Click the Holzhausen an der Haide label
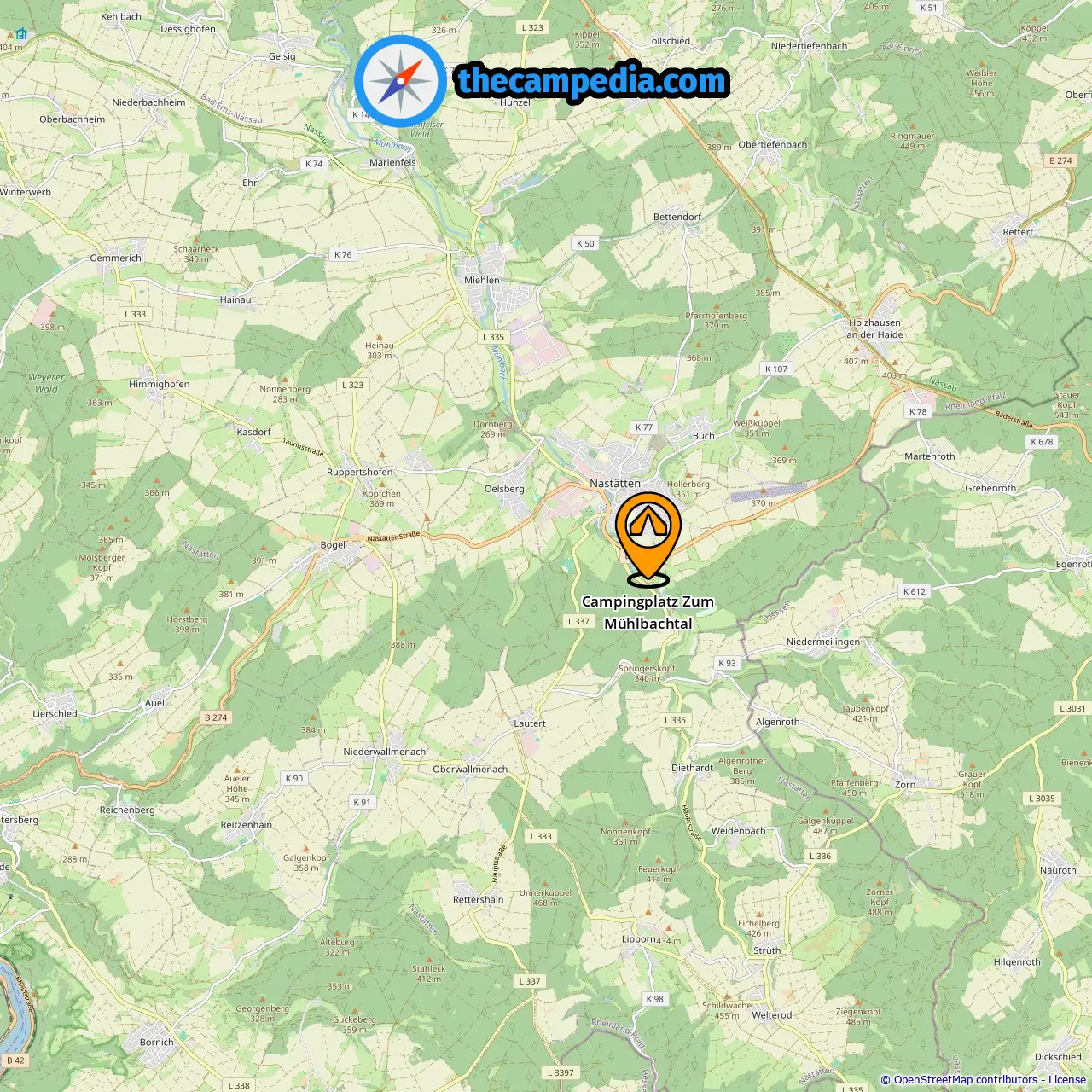The height and width of the screenshot is (1092, 1092). 874,328
